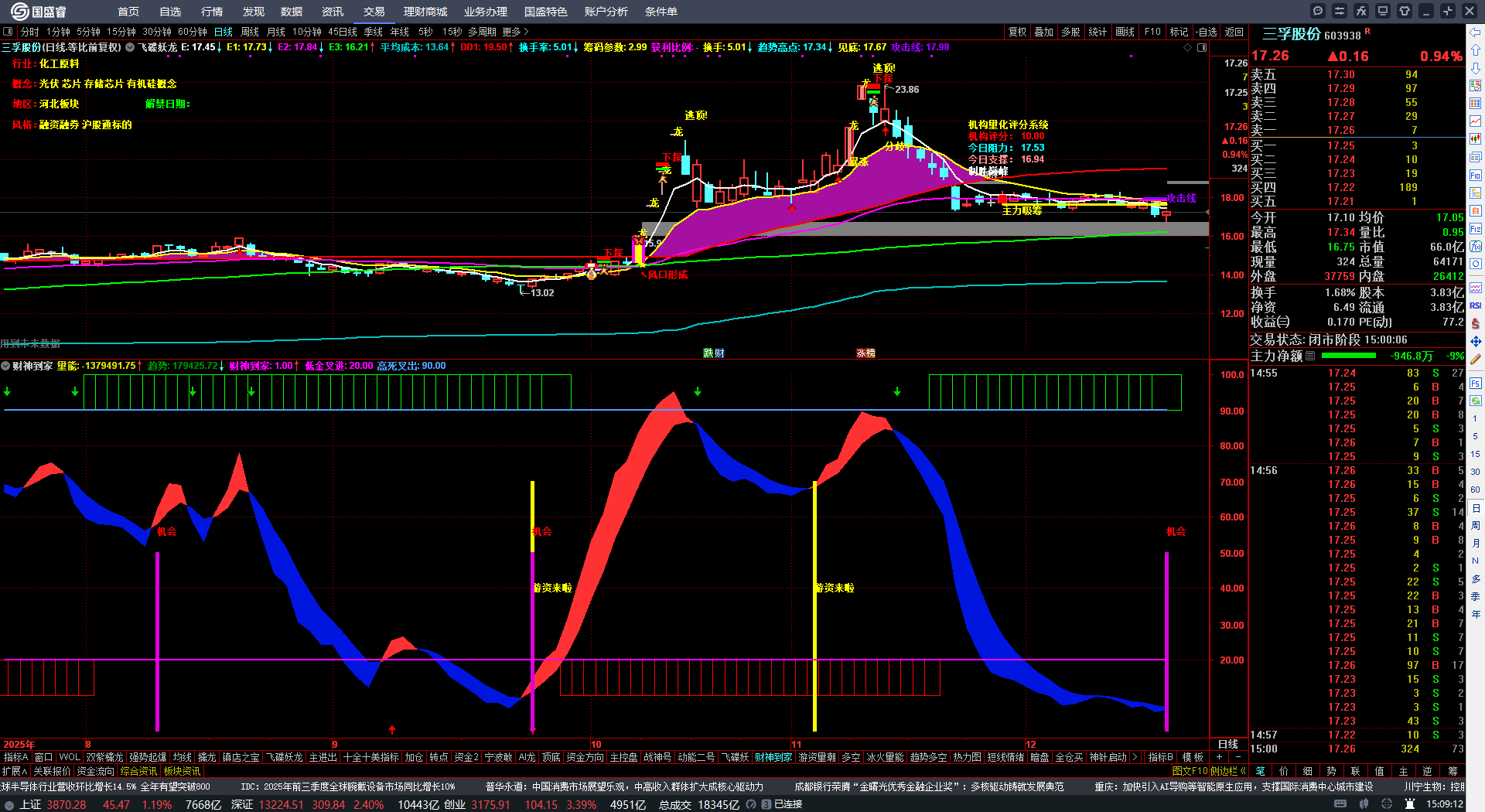Click the F12 trading icon in sidebar

tap(1476, 229)
